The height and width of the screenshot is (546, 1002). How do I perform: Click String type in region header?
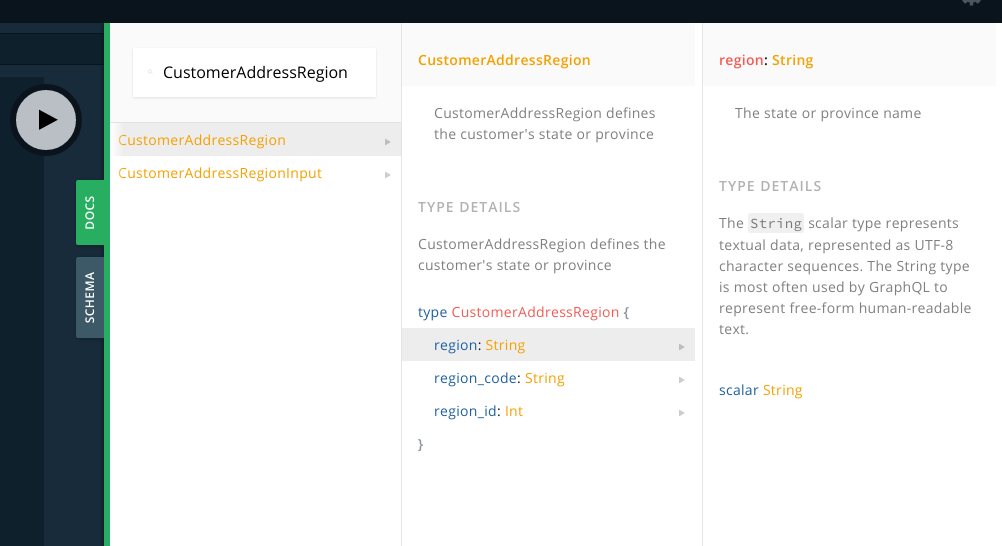pos(793,60)
